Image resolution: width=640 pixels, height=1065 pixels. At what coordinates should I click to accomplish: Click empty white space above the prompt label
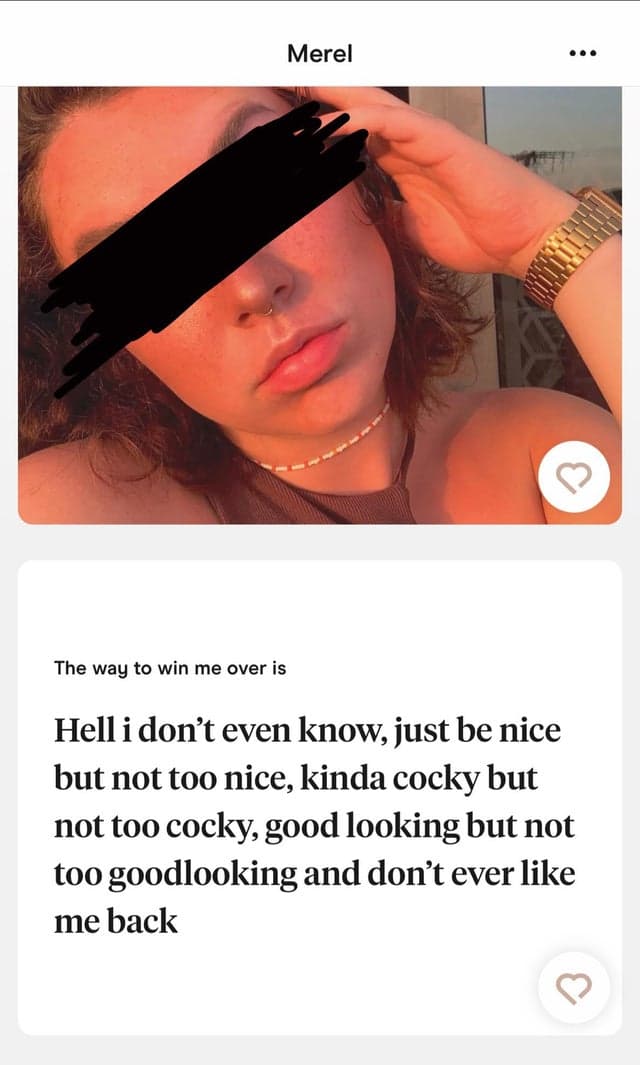(x=319, y=608)
